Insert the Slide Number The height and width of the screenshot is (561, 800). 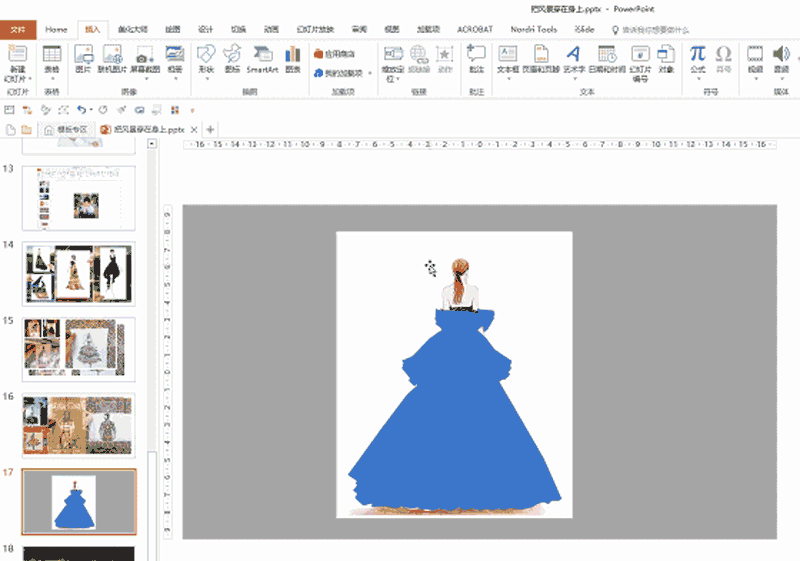click(640, 54)
